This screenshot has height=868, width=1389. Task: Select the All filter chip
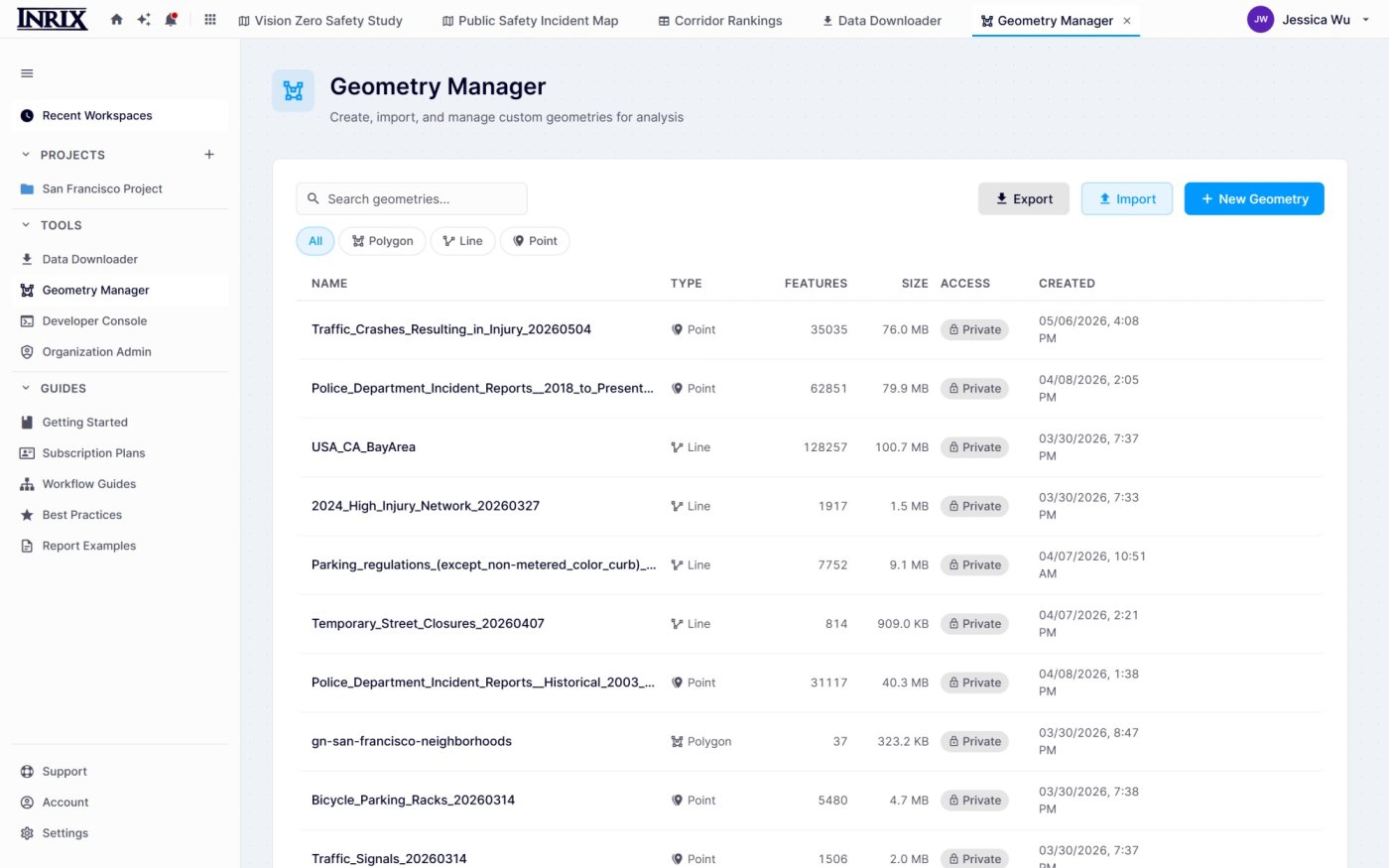(316, 241)
